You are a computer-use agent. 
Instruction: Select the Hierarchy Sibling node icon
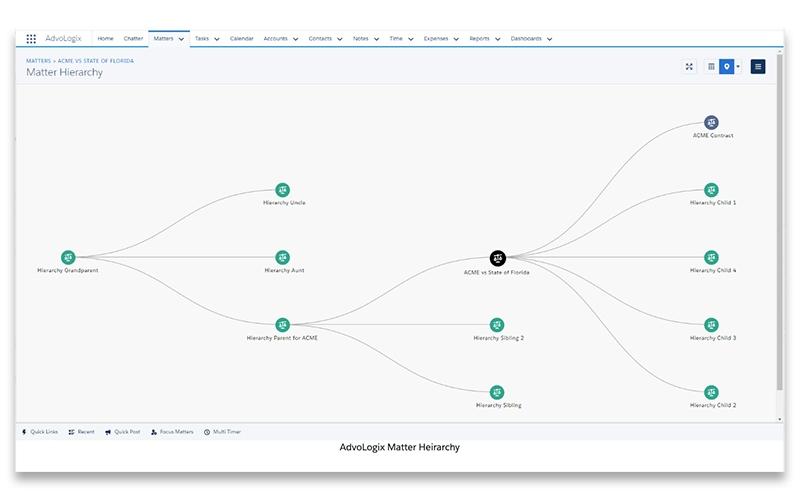tap(497, 392)
